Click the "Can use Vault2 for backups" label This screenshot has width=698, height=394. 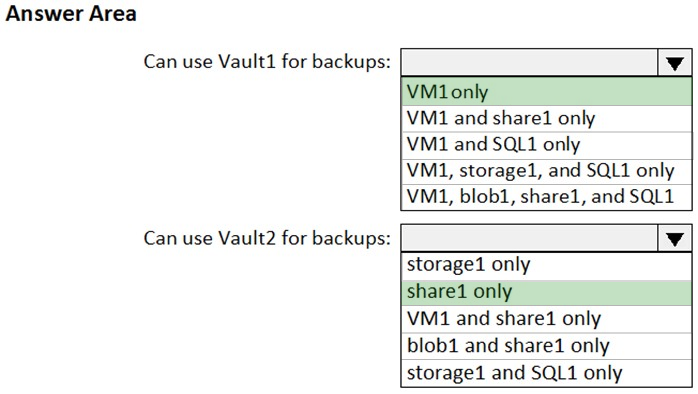[x=267, y=238]
